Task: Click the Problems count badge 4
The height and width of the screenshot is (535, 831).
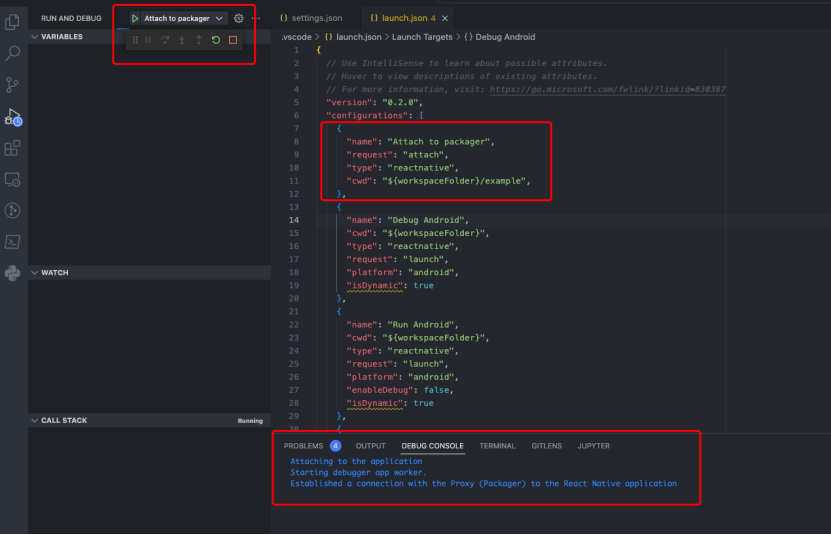Action: coord(335,446)
